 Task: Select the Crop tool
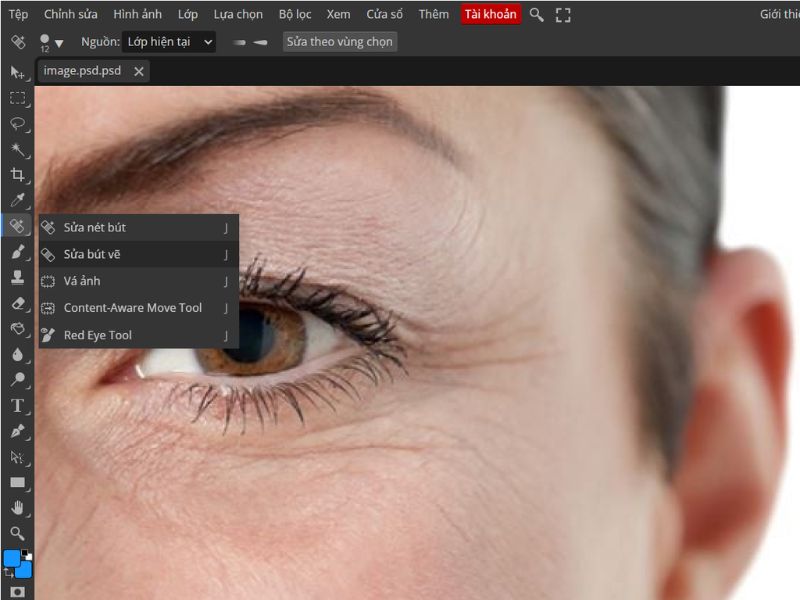(17, 175)
